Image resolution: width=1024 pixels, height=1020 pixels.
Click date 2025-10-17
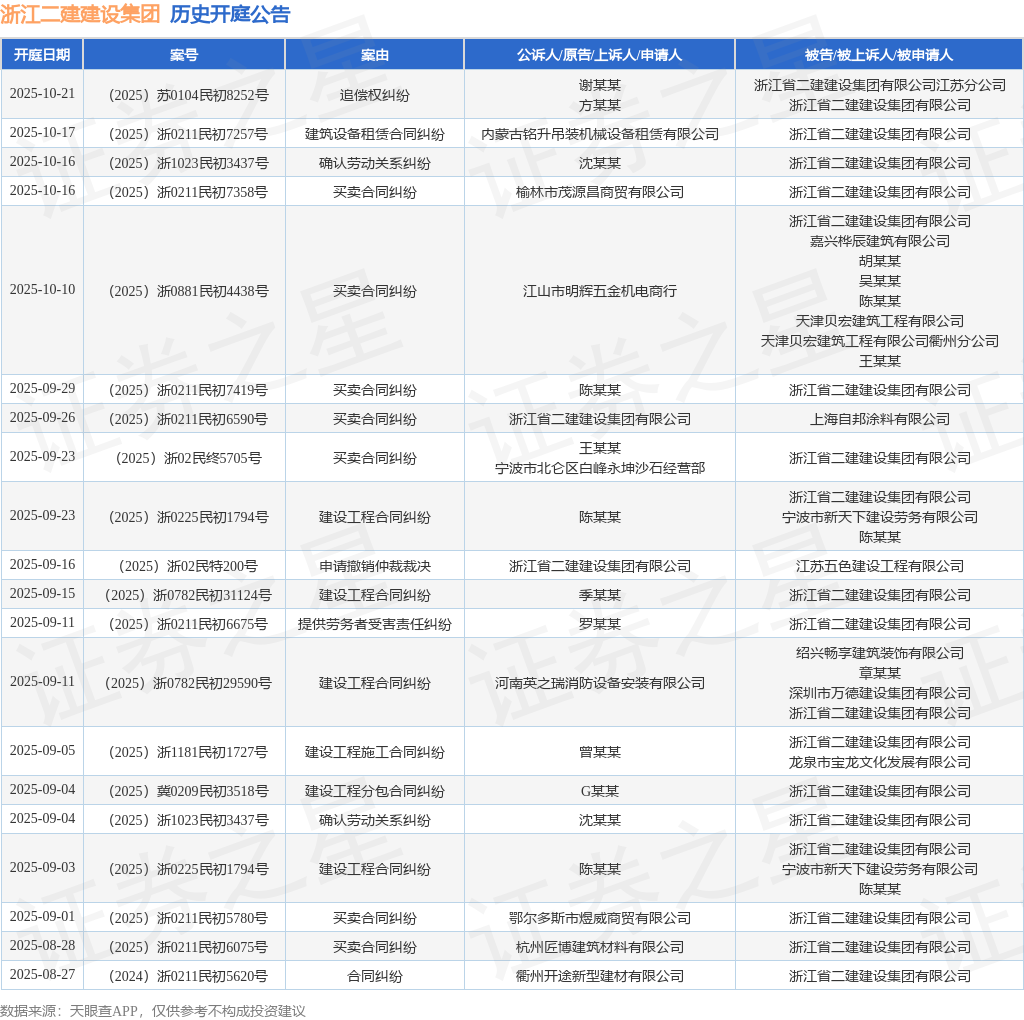pos(42,133)
